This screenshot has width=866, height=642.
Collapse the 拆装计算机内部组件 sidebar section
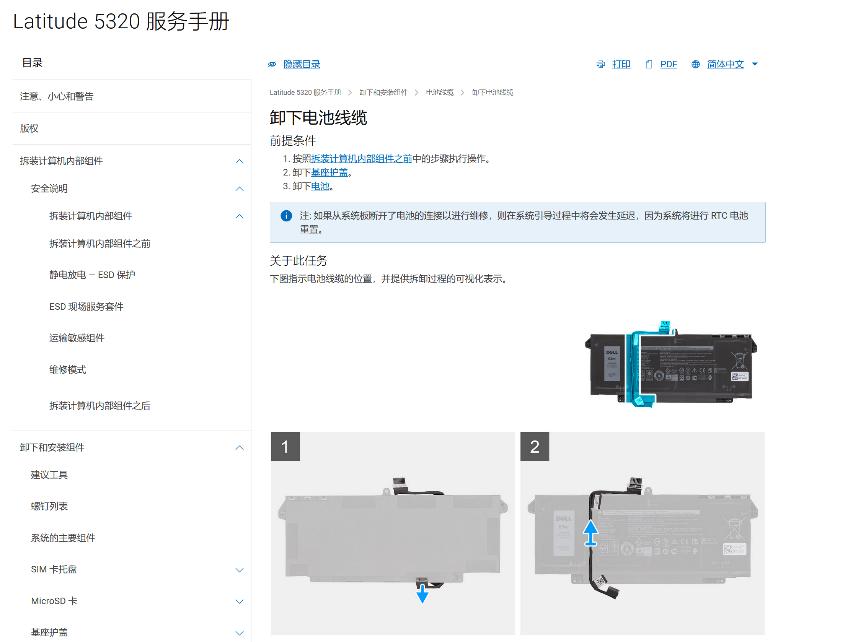(239, 160)
